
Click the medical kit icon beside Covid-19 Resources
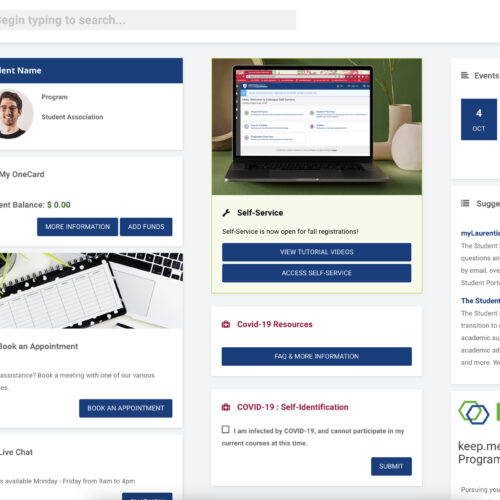[226, 324]
